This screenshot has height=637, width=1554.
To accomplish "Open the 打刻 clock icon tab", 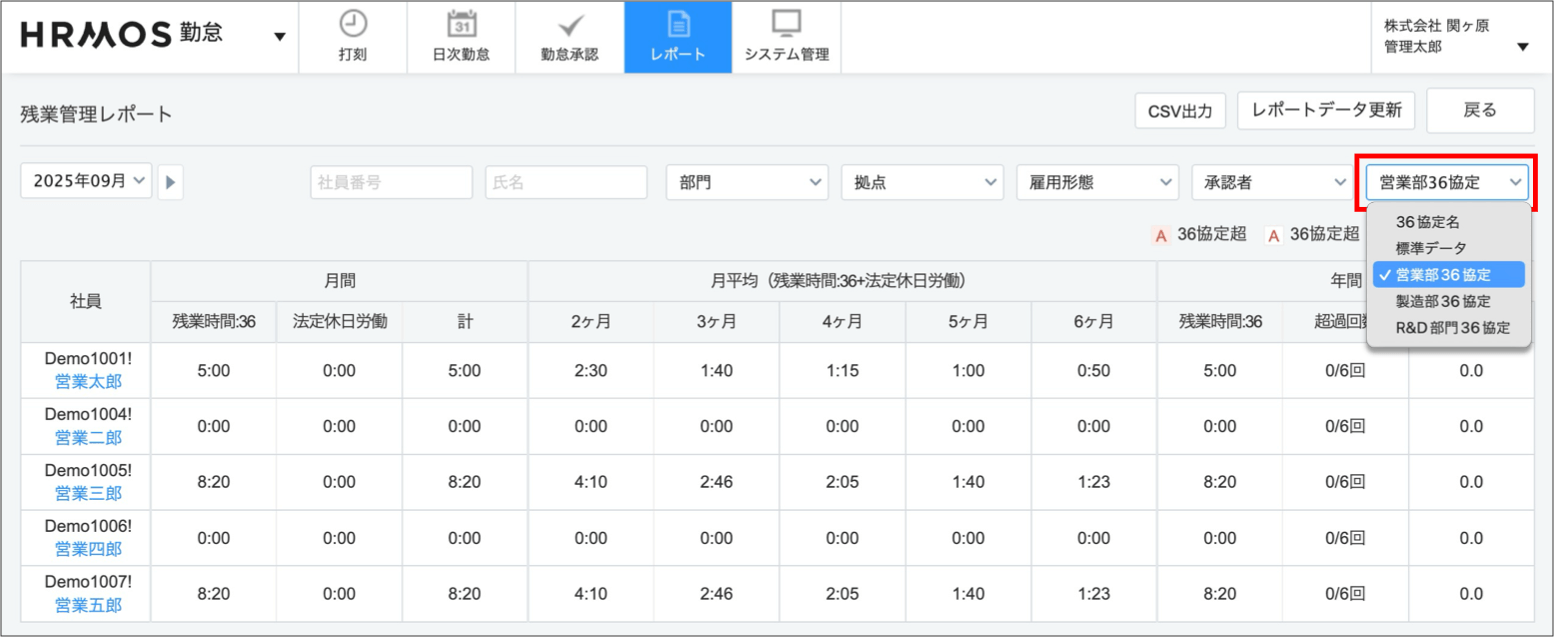I will coord(352,37).
